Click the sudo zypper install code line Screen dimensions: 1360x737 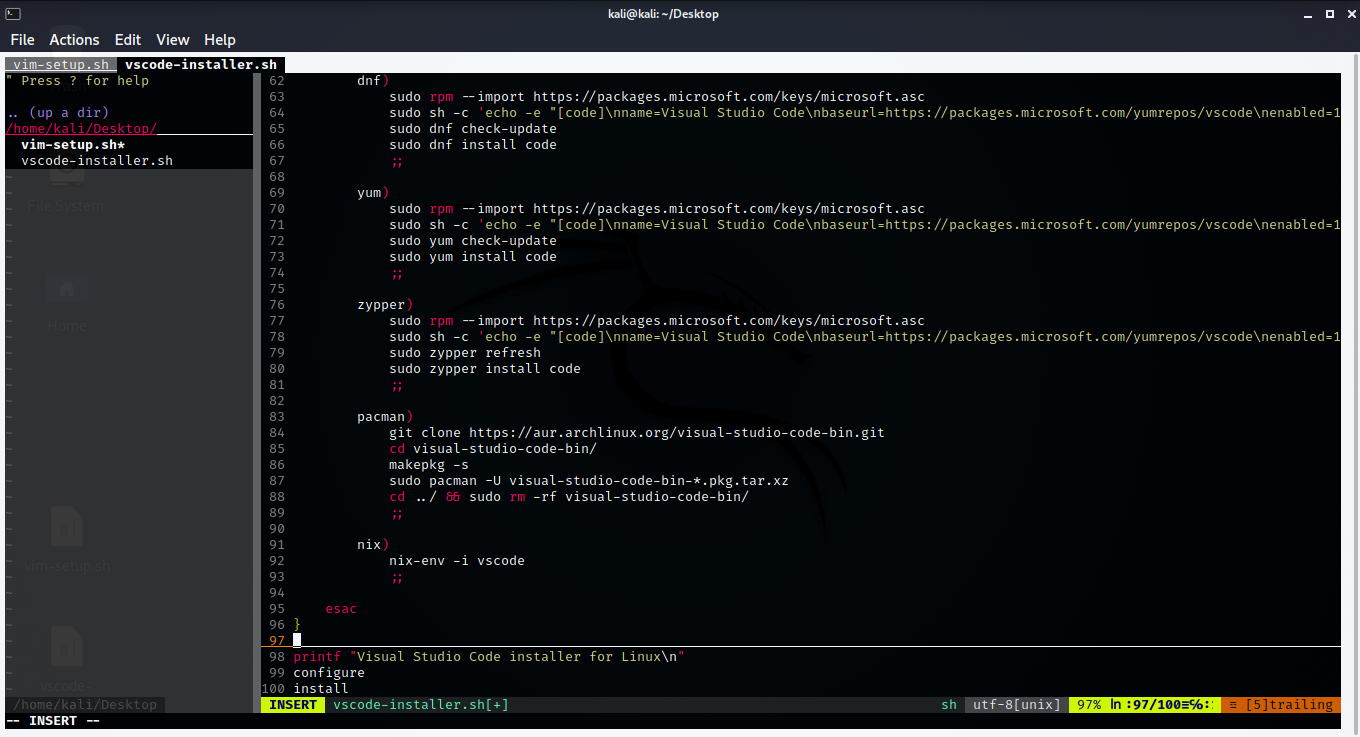tap(485, 369)
